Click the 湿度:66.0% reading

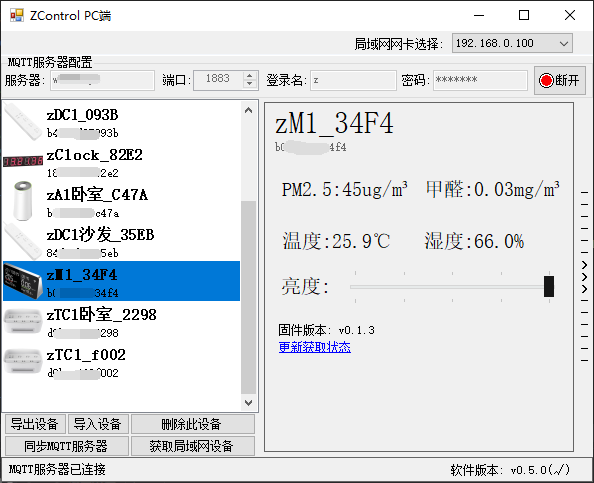tap(474, 241)
